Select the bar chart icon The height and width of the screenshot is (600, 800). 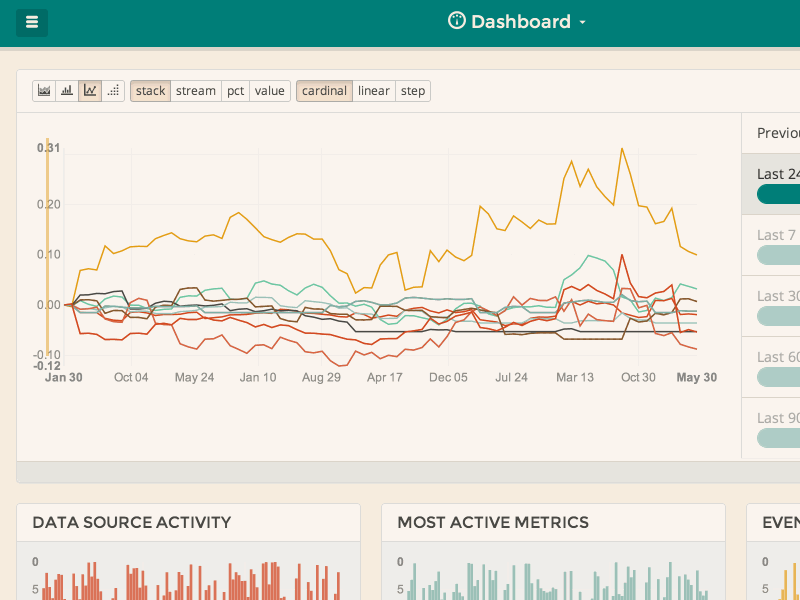(x=67, y=90)
